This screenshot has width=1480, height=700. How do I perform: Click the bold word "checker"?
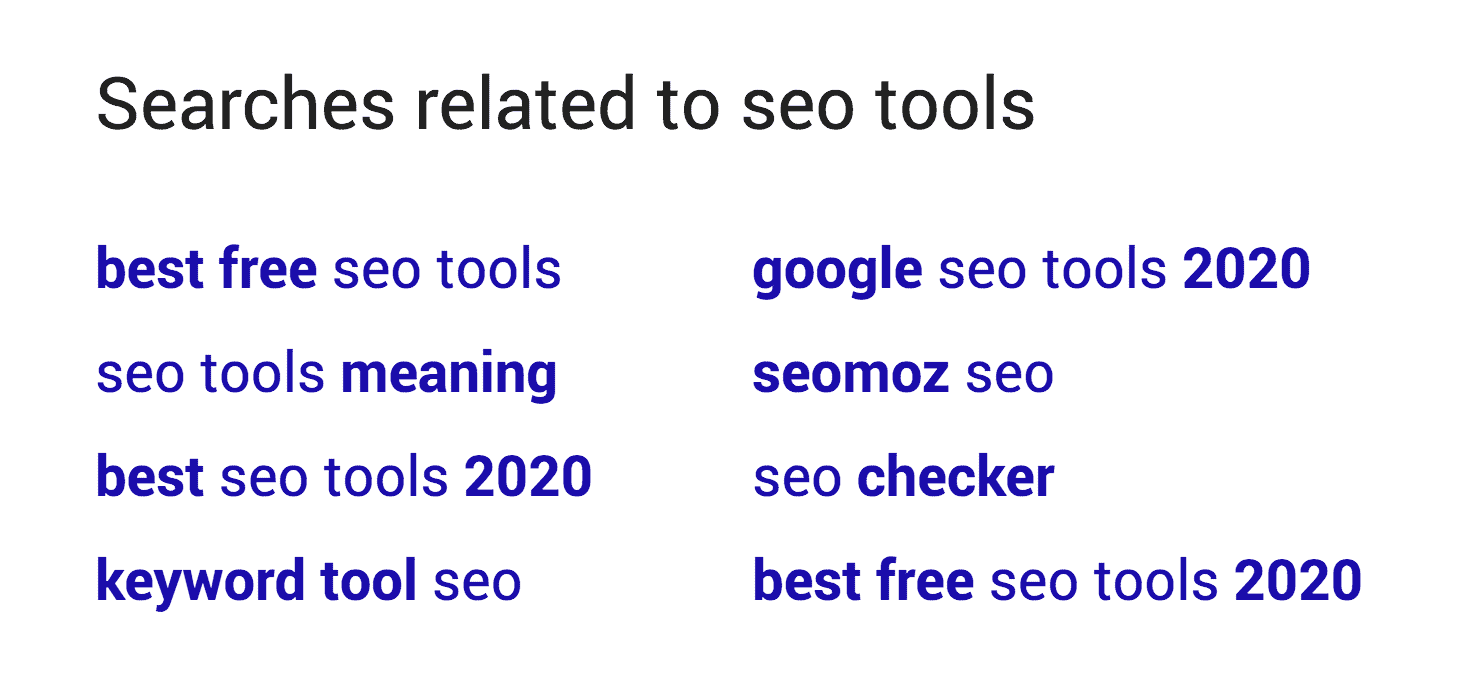(x=956, y=477)
